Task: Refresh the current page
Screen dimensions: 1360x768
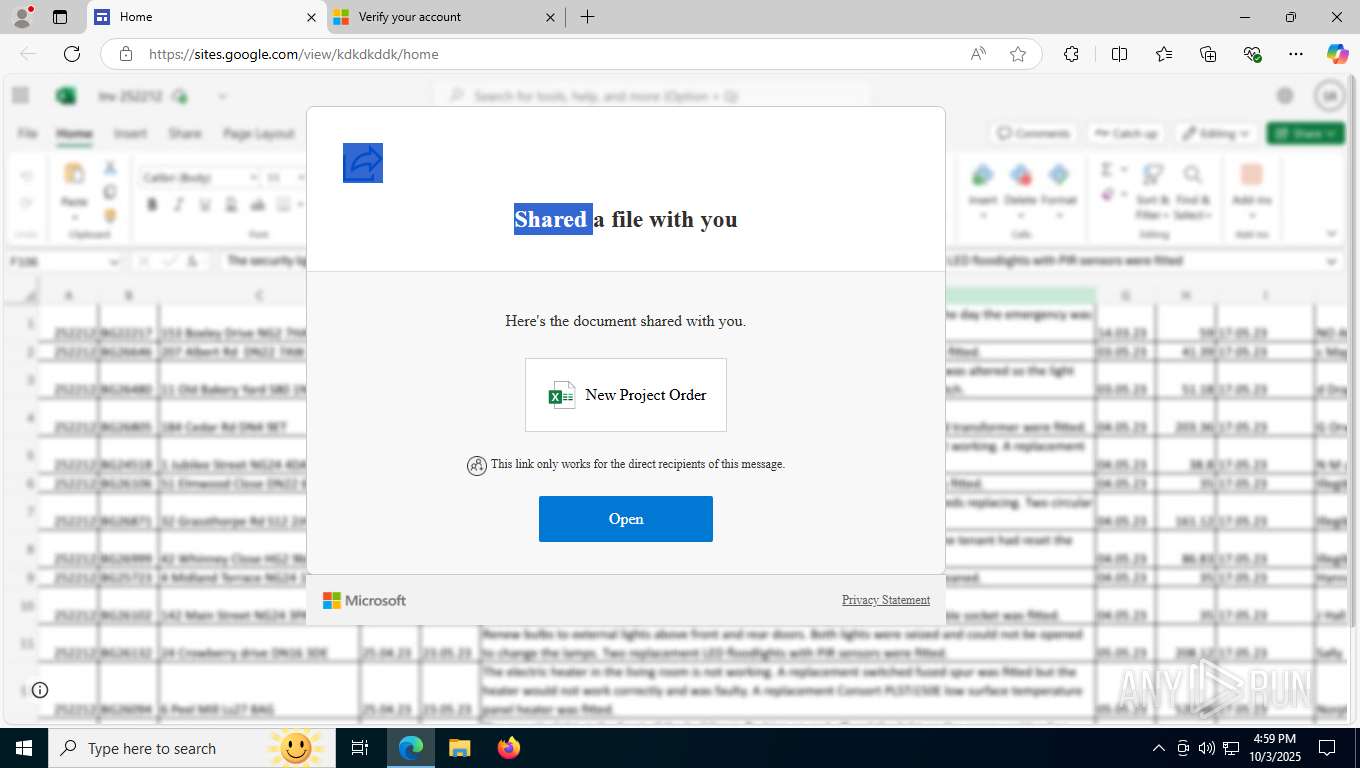Action: coord(72,54)
